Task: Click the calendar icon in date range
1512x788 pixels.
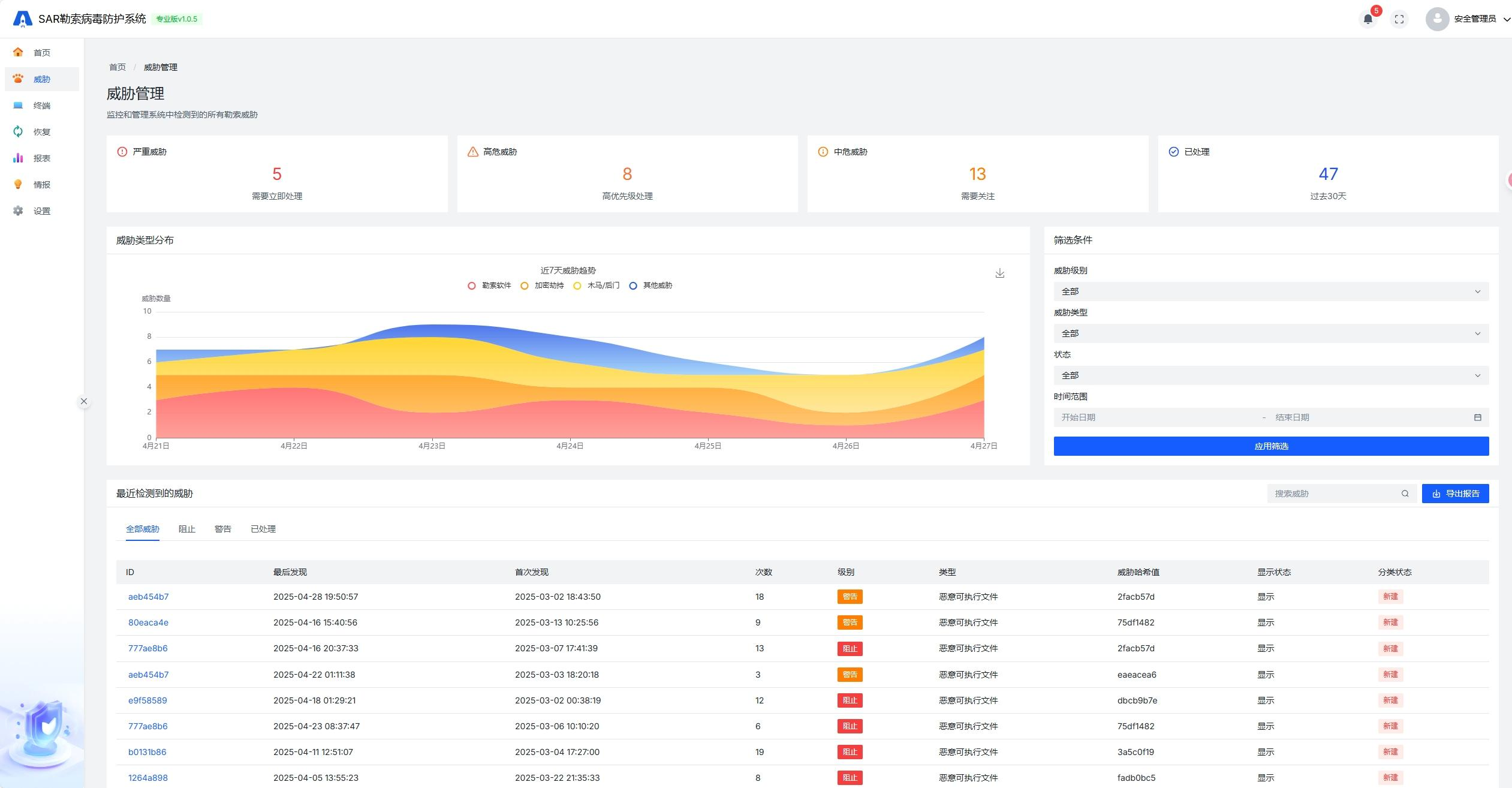Action: (x=1478, y=417)
